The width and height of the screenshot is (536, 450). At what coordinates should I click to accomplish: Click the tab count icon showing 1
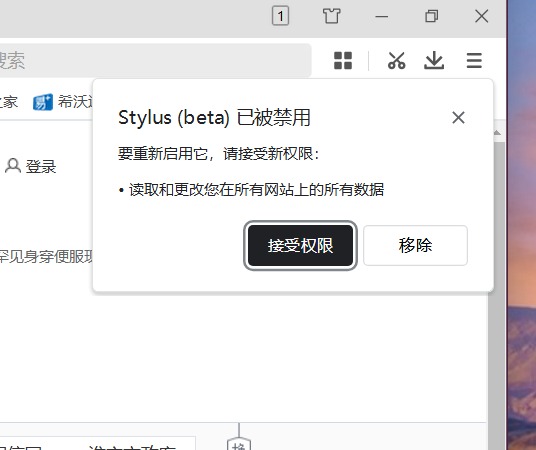(x=280, y=16)
